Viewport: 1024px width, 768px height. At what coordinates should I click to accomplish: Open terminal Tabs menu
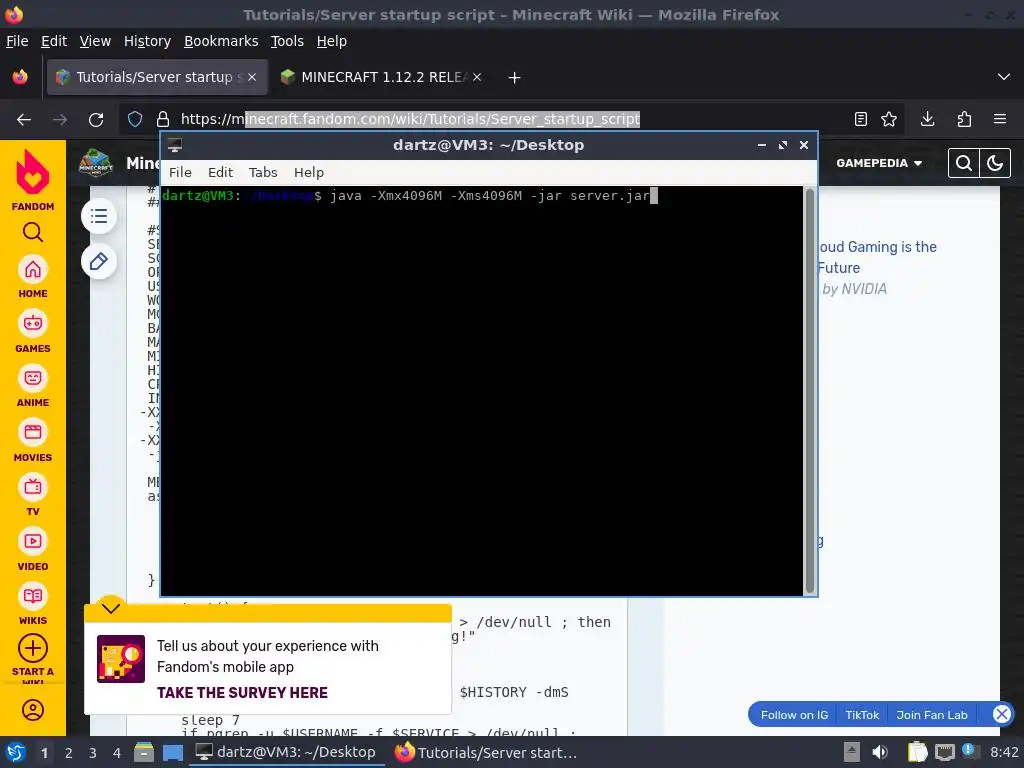pyautogui.click(x=263, y=172)
